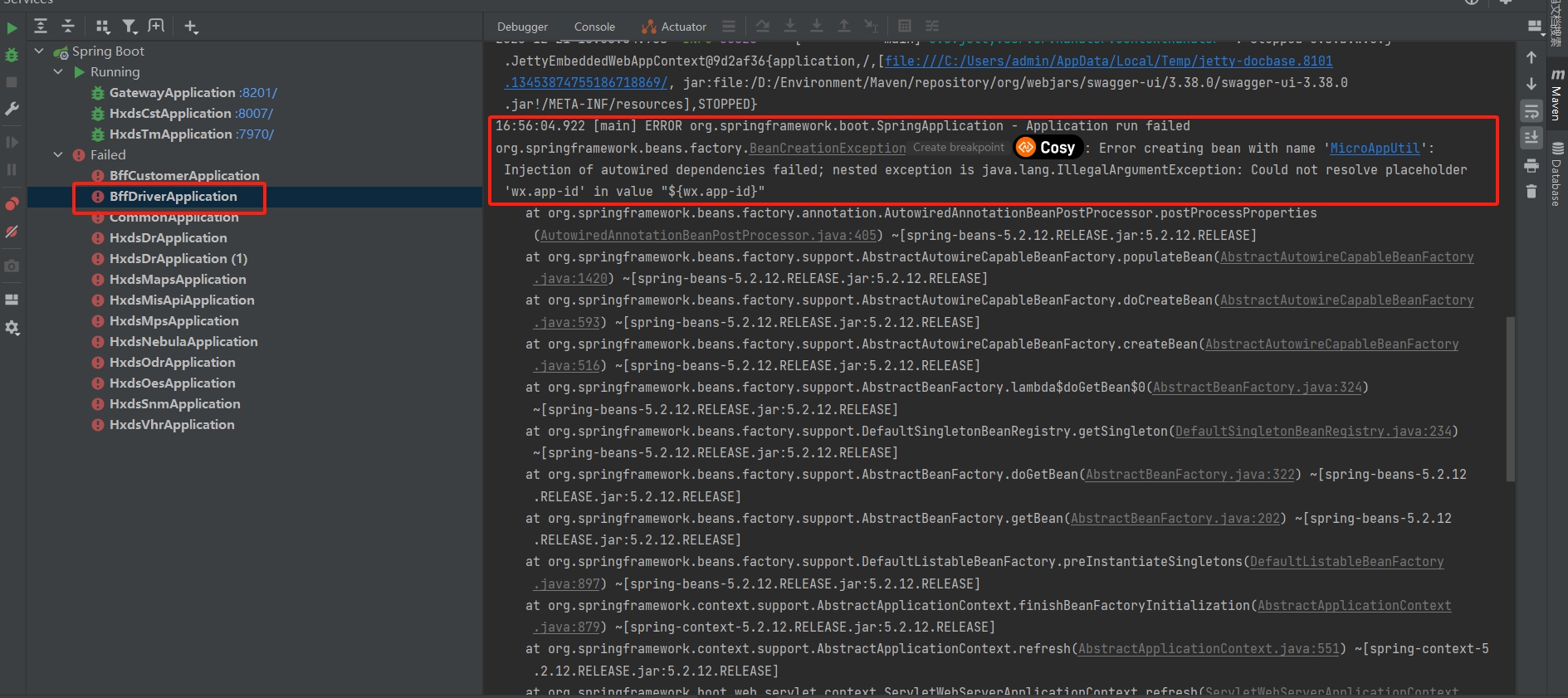
Task: Select HxdsTmApplication service
Action: coord(171,134)
